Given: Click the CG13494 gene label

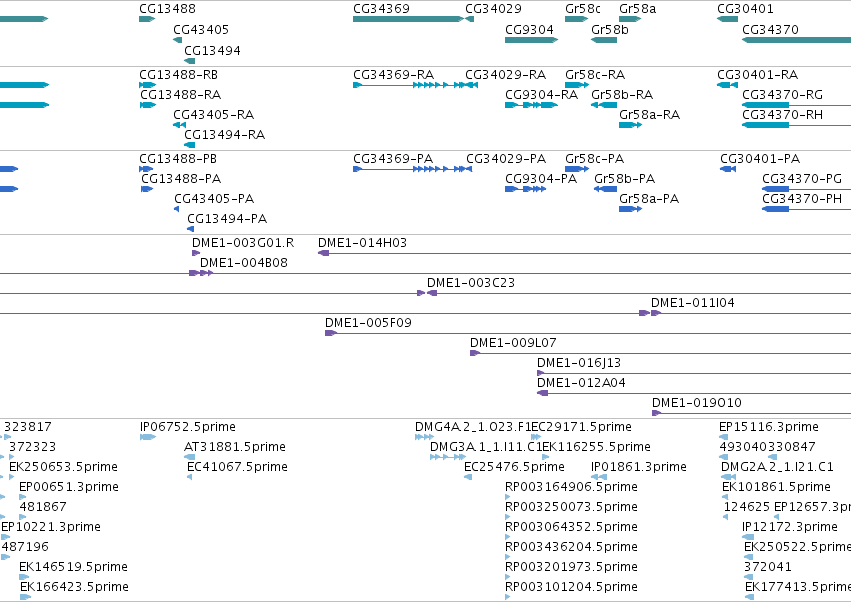Looking at the screenshot, I should click(212, 50).
